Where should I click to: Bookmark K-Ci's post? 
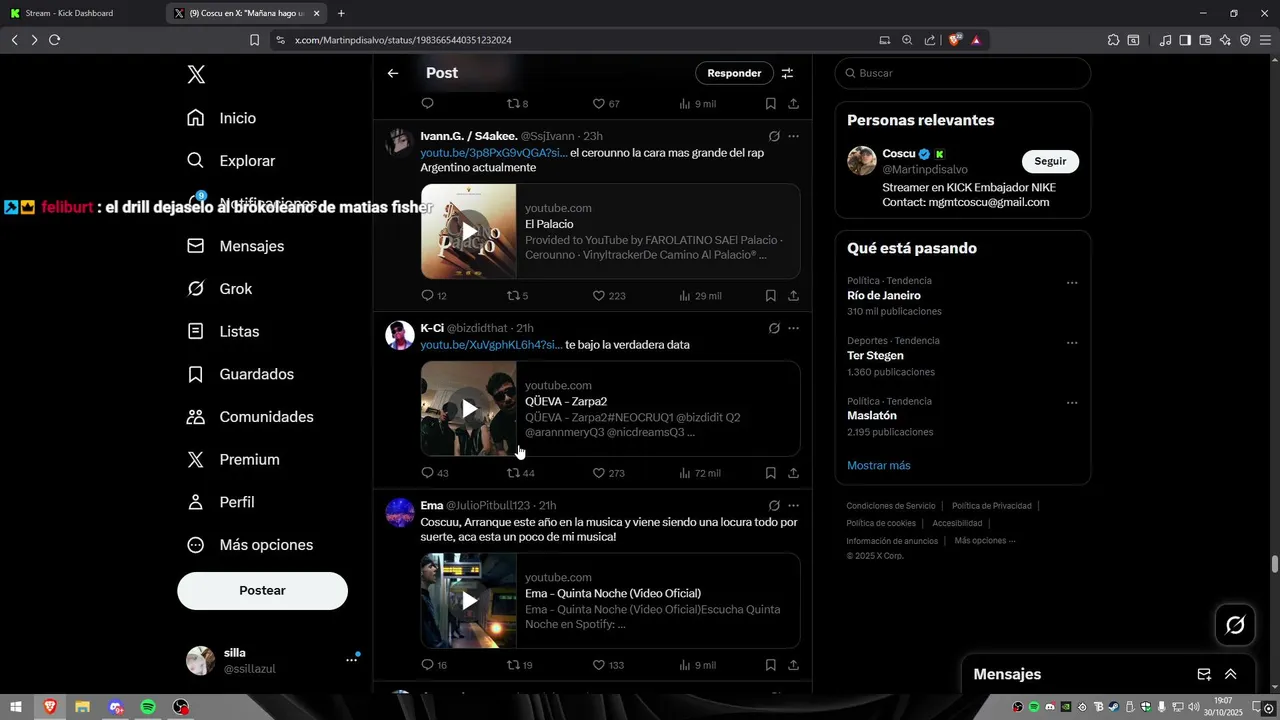(770, 473)
